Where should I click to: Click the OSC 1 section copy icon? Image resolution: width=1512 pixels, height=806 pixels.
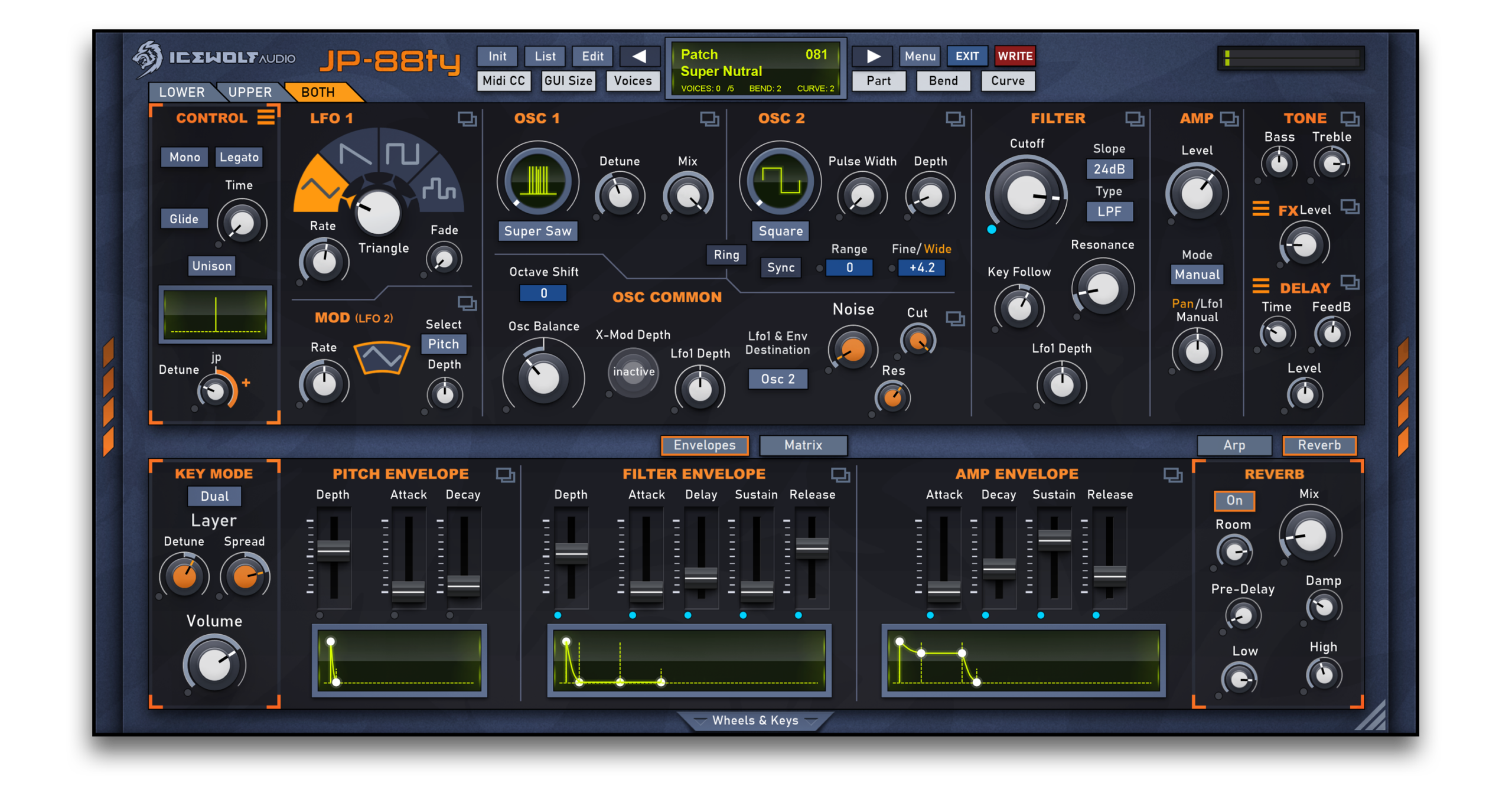pyautogui.click(x=709, y=119)
